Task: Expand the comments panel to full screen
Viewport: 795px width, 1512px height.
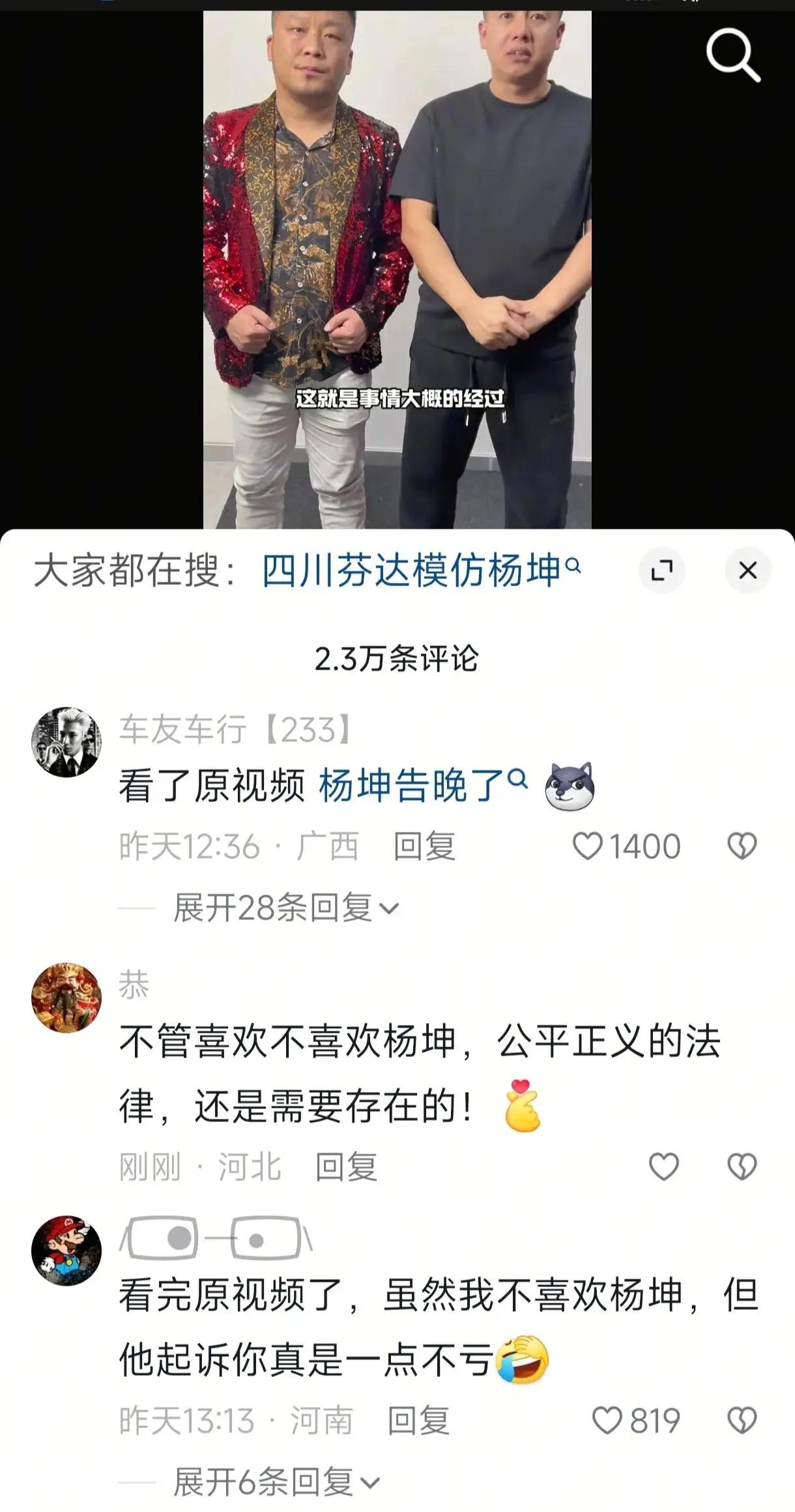Action: click(662, 571)
